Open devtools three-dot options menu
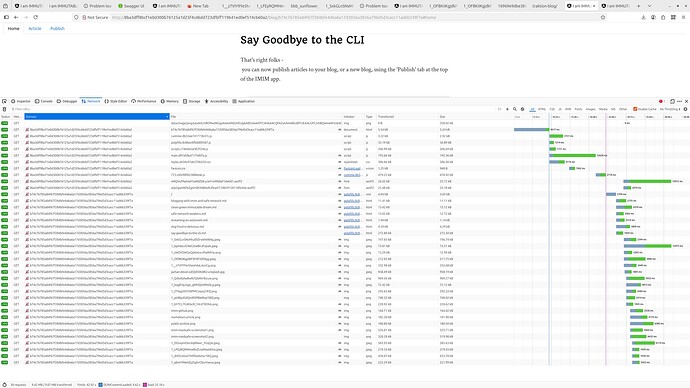Screen dimensions: 690x388 tap(679, 101)
